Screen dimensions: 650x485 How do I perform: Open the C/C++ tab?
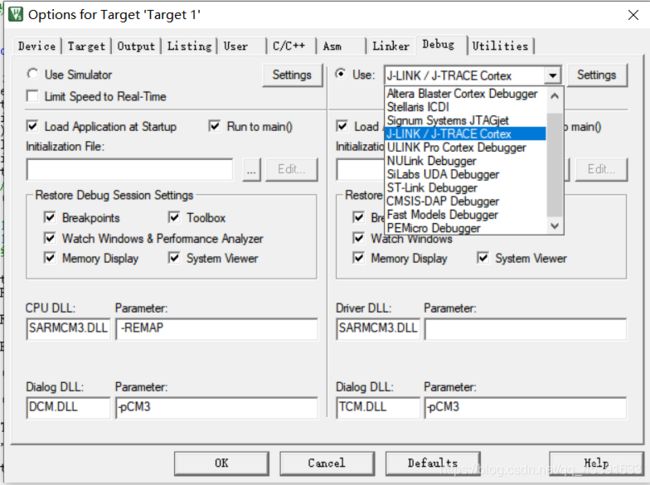(289, 46)
